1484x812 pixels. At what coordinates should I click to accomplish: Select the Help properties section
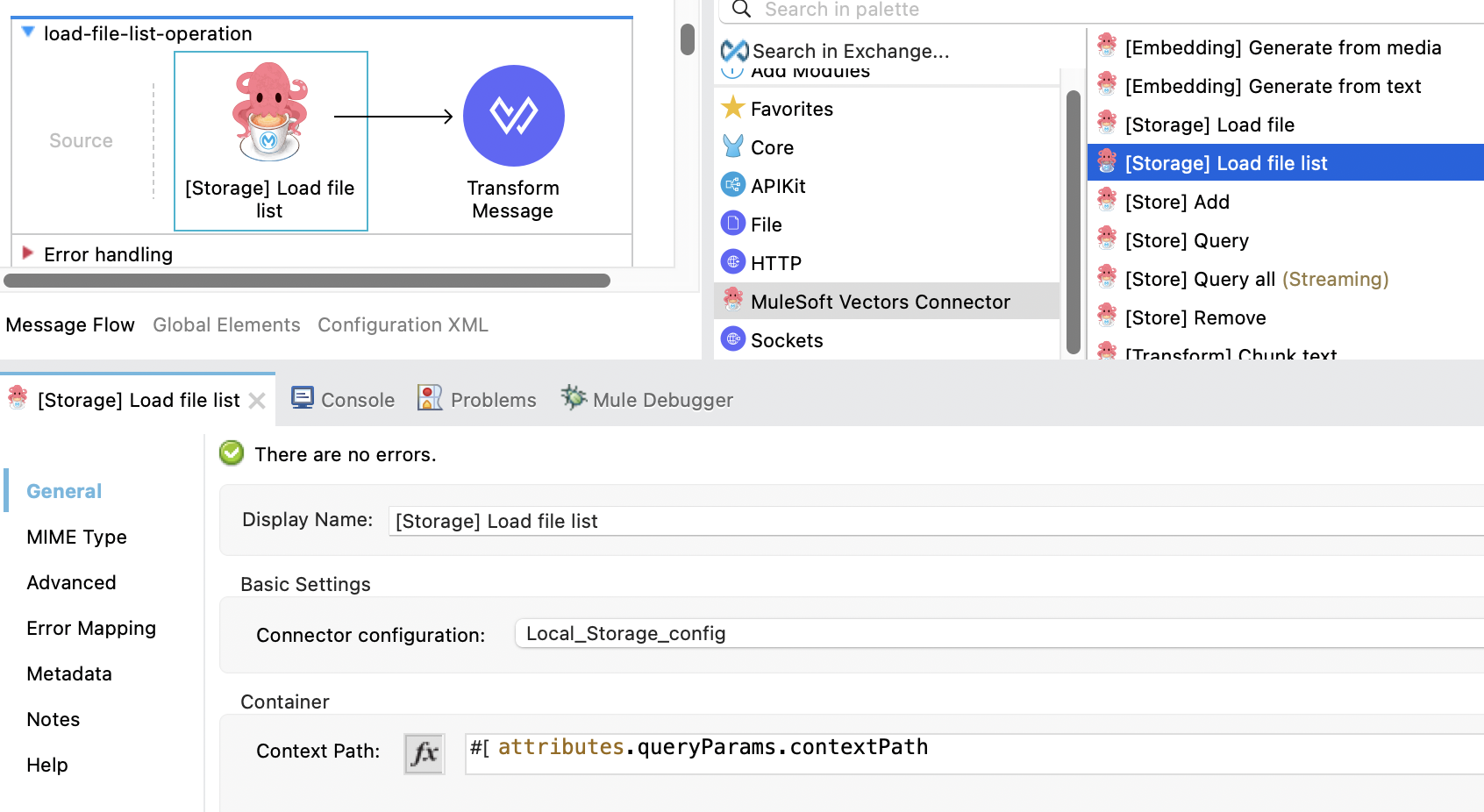[47, 765]
